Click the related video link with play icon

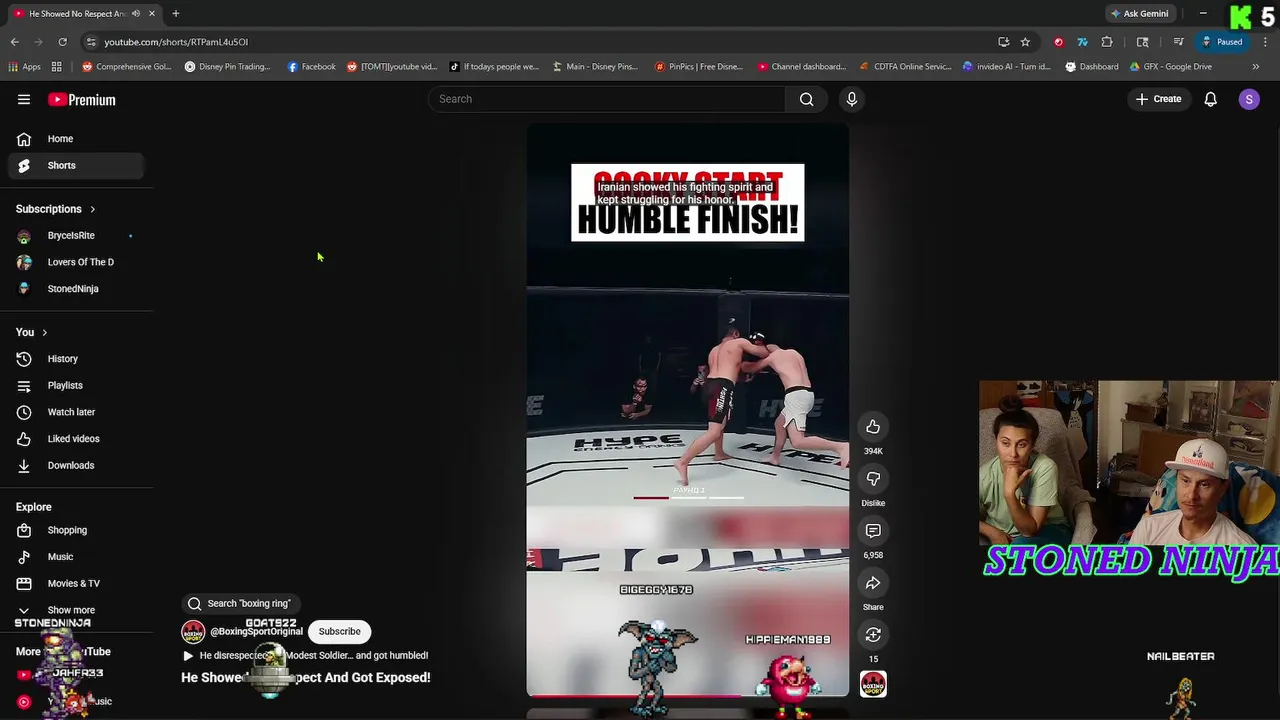click(305, 656)
